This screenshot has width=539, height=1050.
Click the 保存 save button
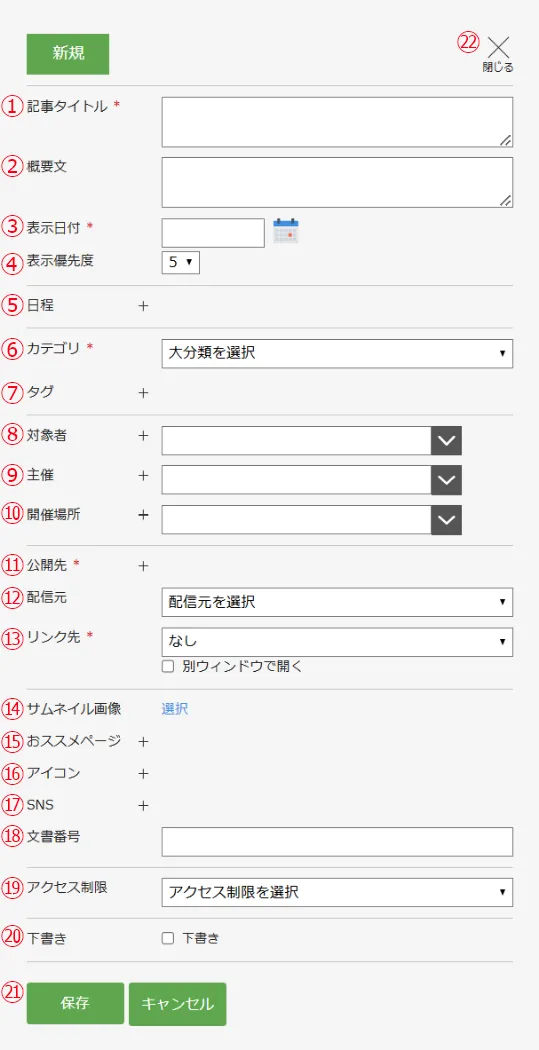coord(76,1004)
